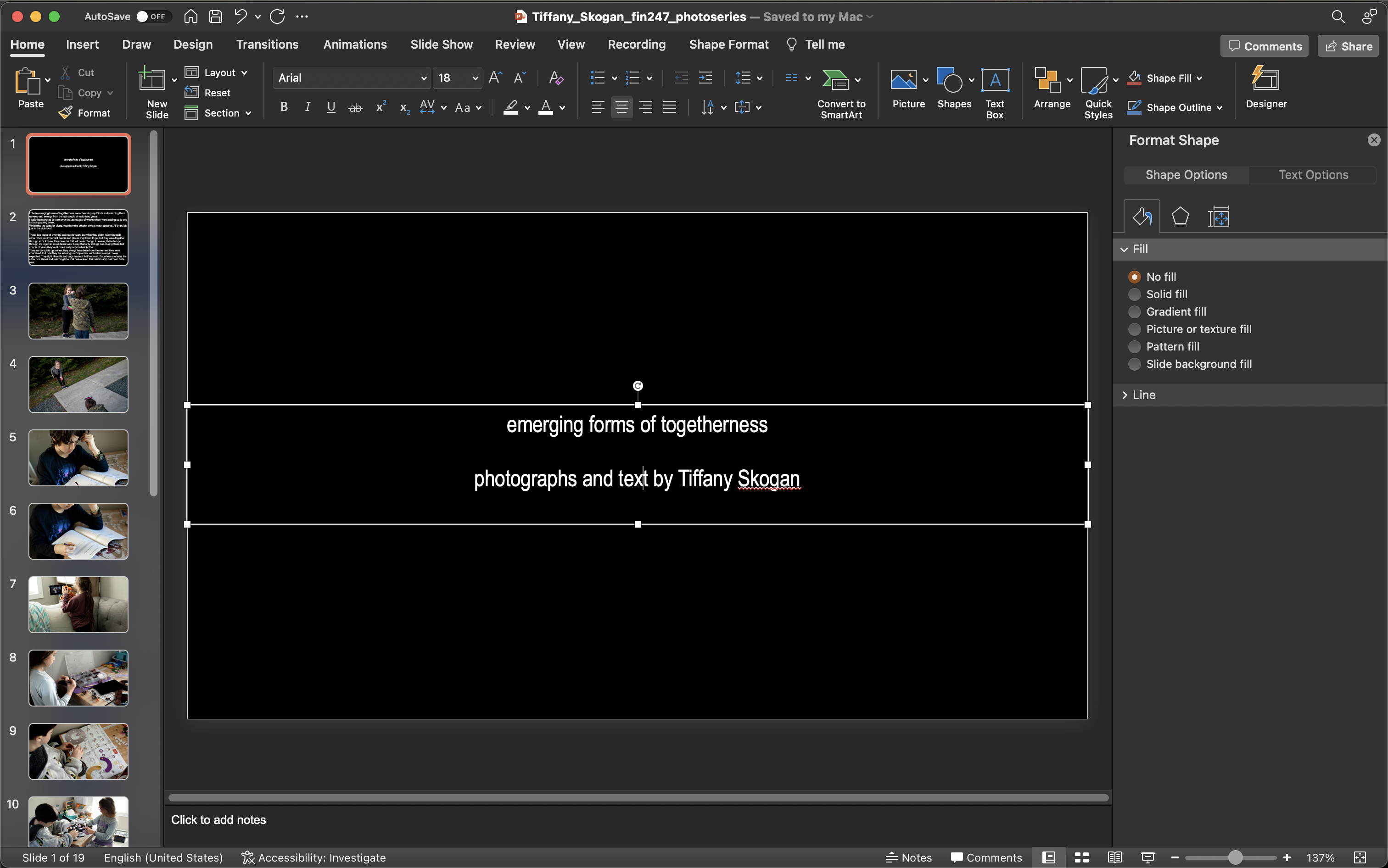The height and width of the screenshot is (868, 1388).
Task: Click the Subscript icon
Action: click(404, 107)
